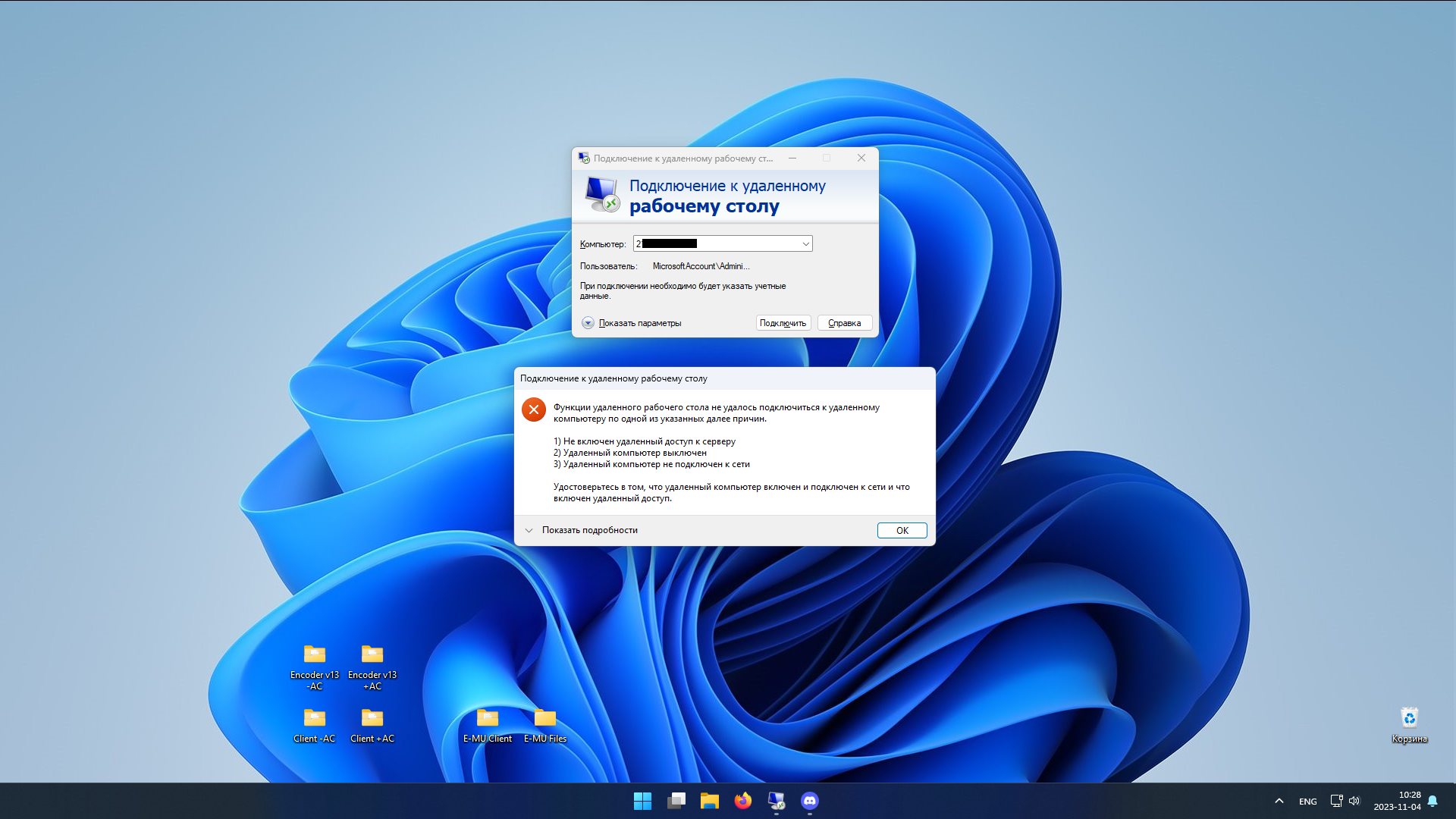Viewport: 1456px width, 819px height.
Task: Open notifications bell icon
Action: point(1432,801)
